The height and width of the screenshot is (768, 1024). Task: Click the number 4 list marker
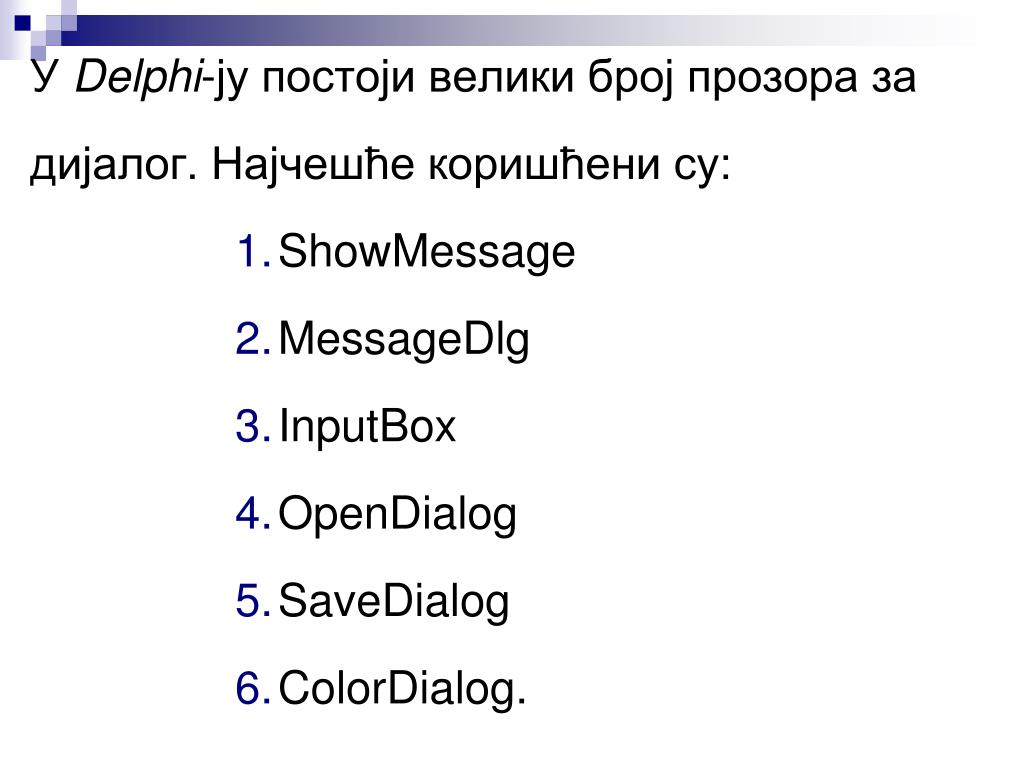pos(253,513)
